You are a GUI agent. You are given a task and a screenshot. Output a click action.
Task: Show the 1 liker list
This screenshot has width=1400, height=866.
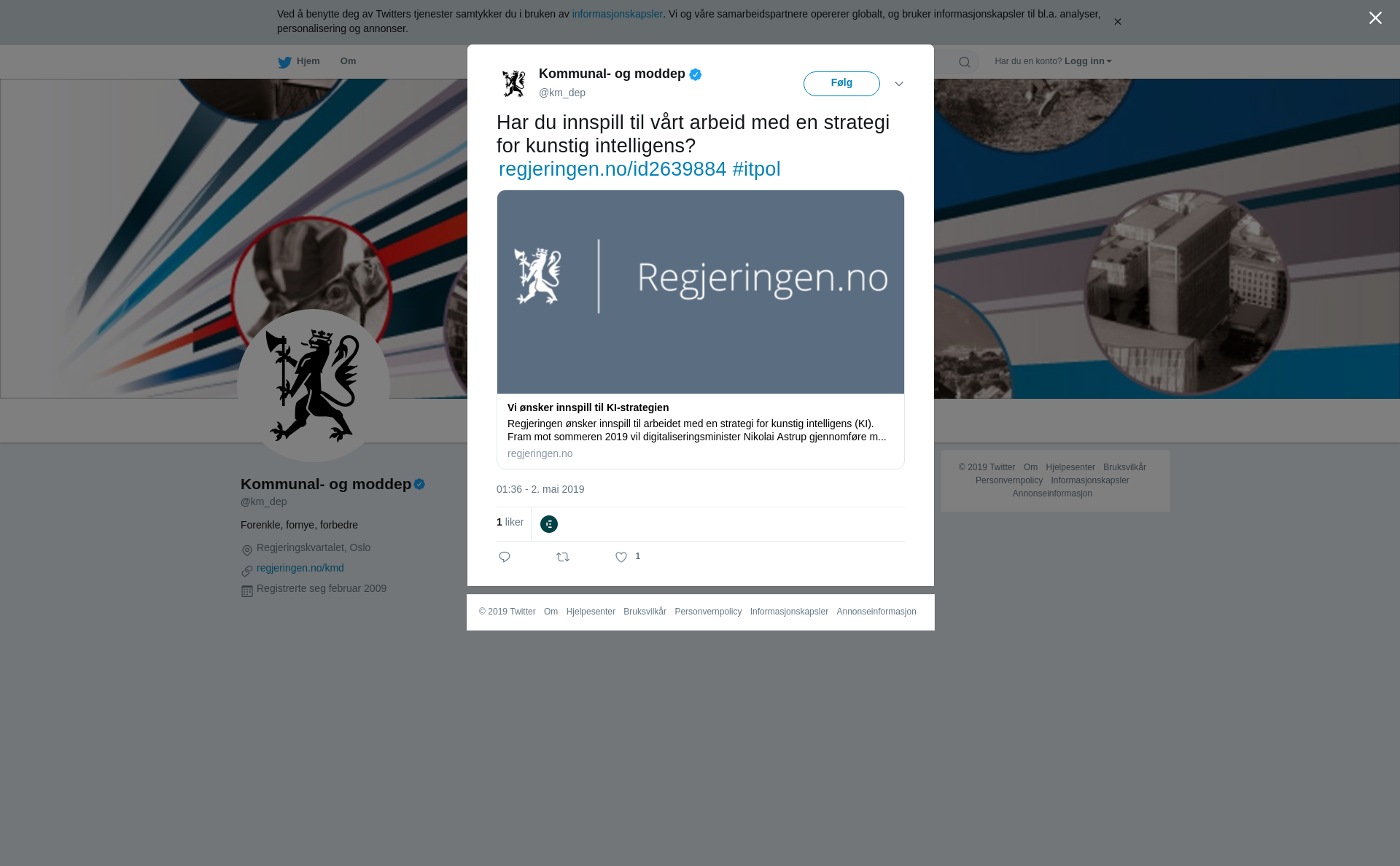click(x=510, y=522)
